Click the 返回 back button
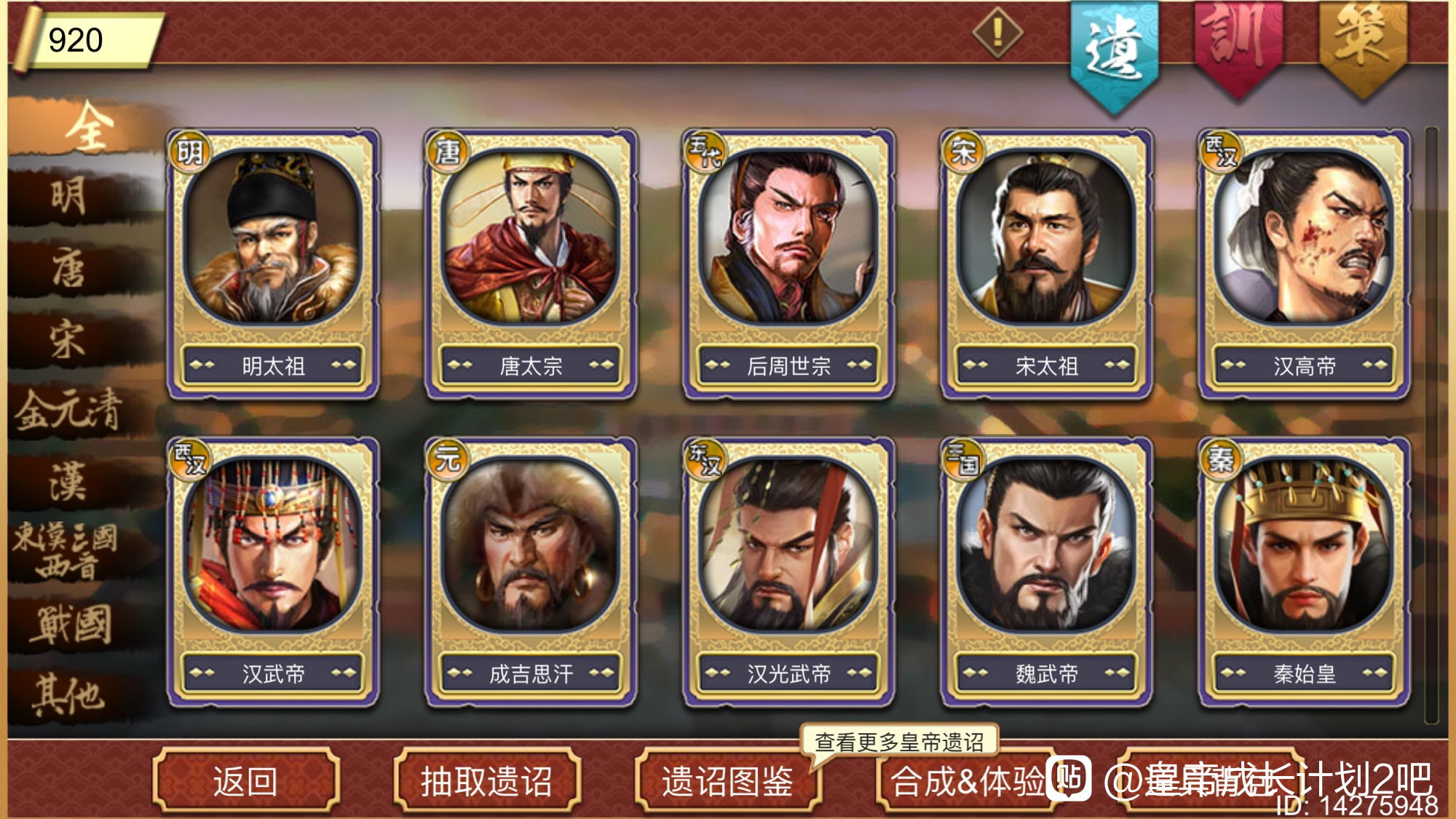The image size is (1456, 819). coord(246,780)
